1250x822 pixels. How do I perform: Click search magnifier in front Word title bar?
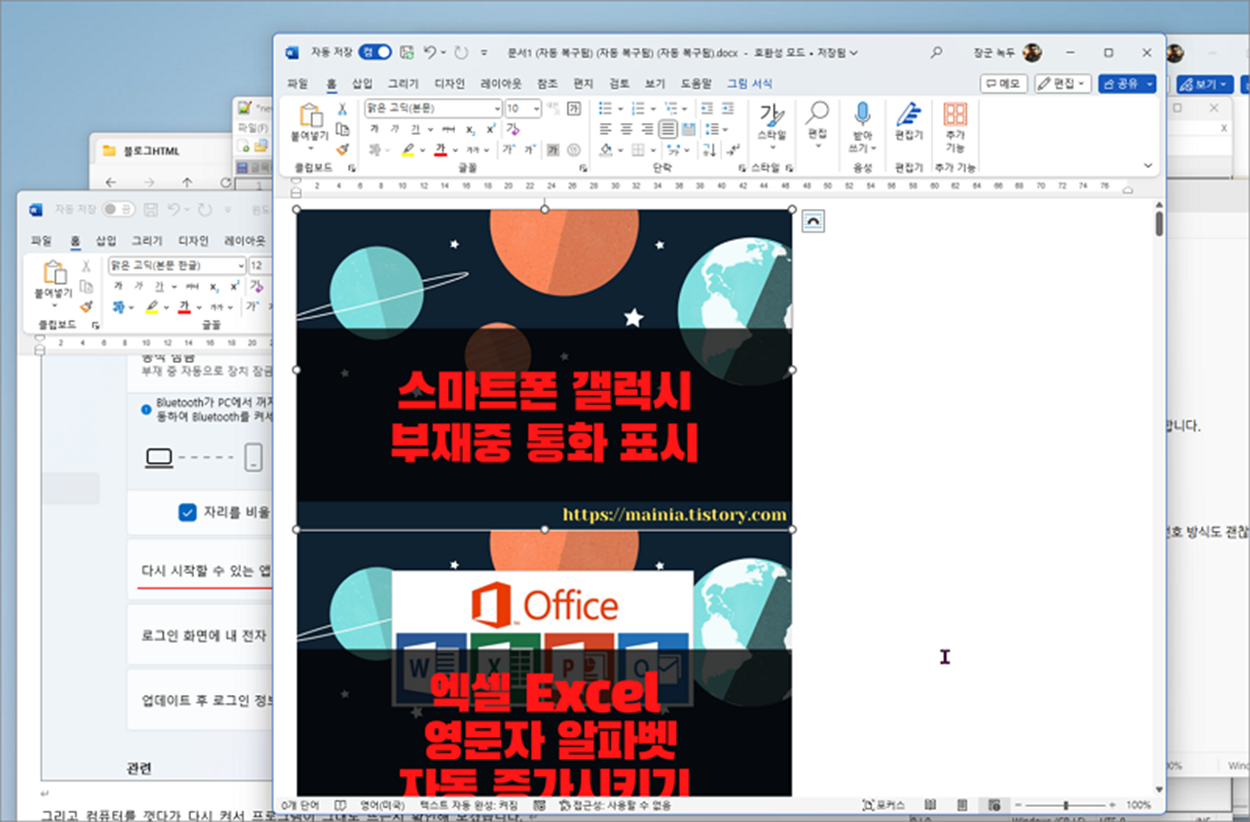(936, 52)
